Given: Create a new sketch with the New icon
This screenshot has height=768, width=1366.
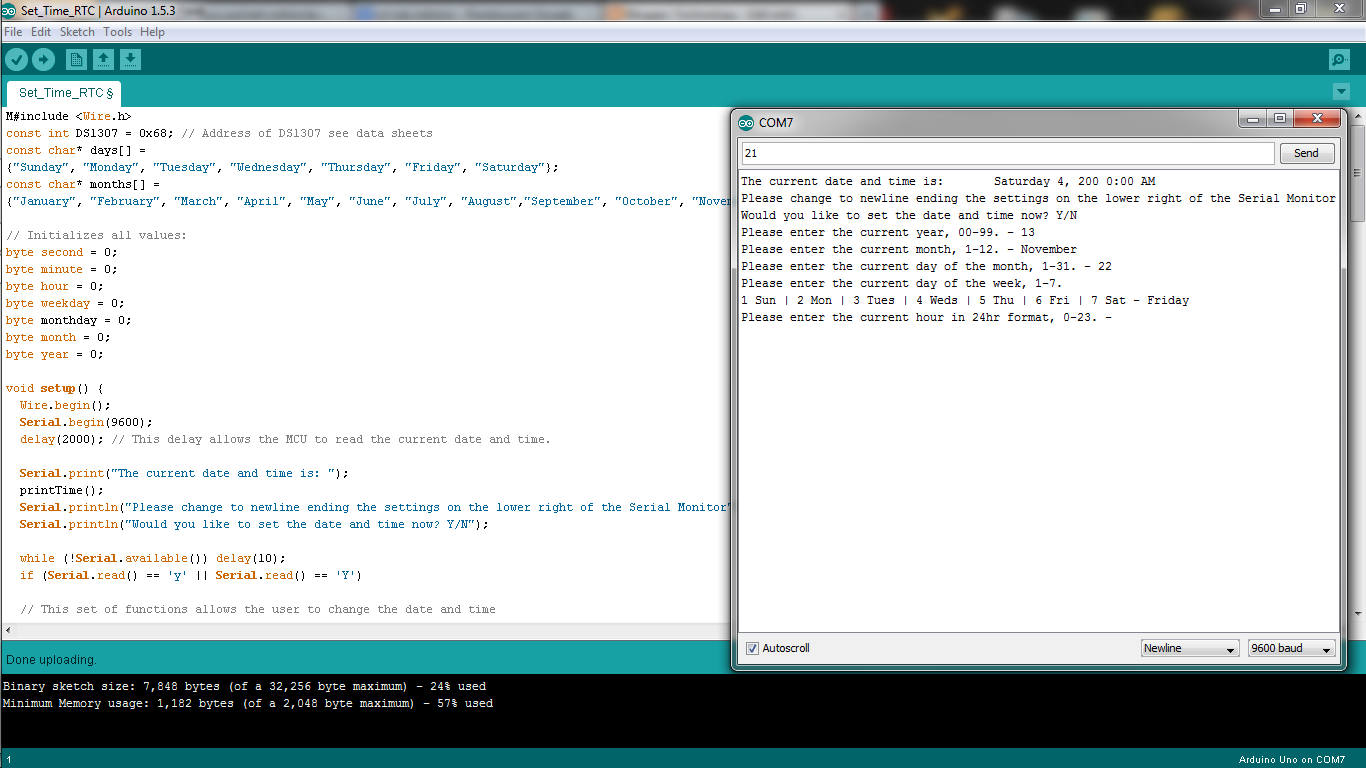Looking at the screenshot, I should [x=76, y=60].
